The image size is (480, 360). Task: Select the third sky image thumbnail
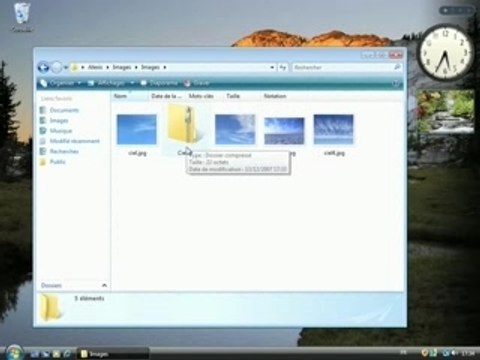click(235, 130)
